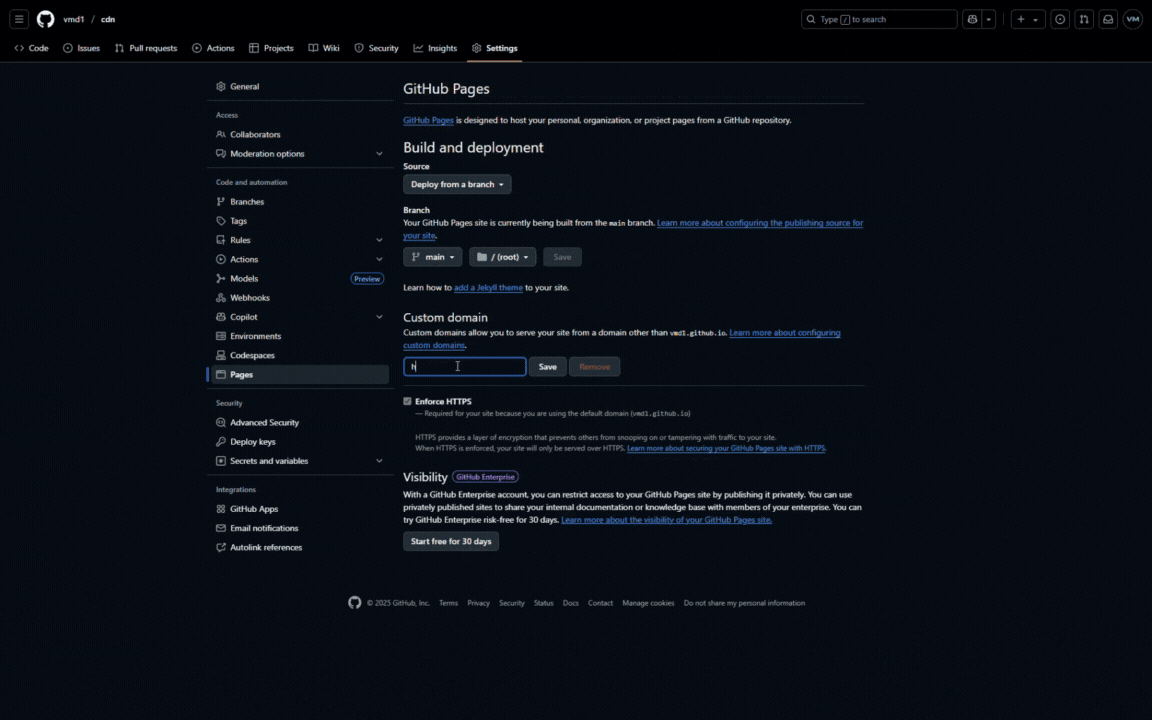Switch to the Security tab
The height and width of the screenshot is (720, 1152).
[376, 48]
